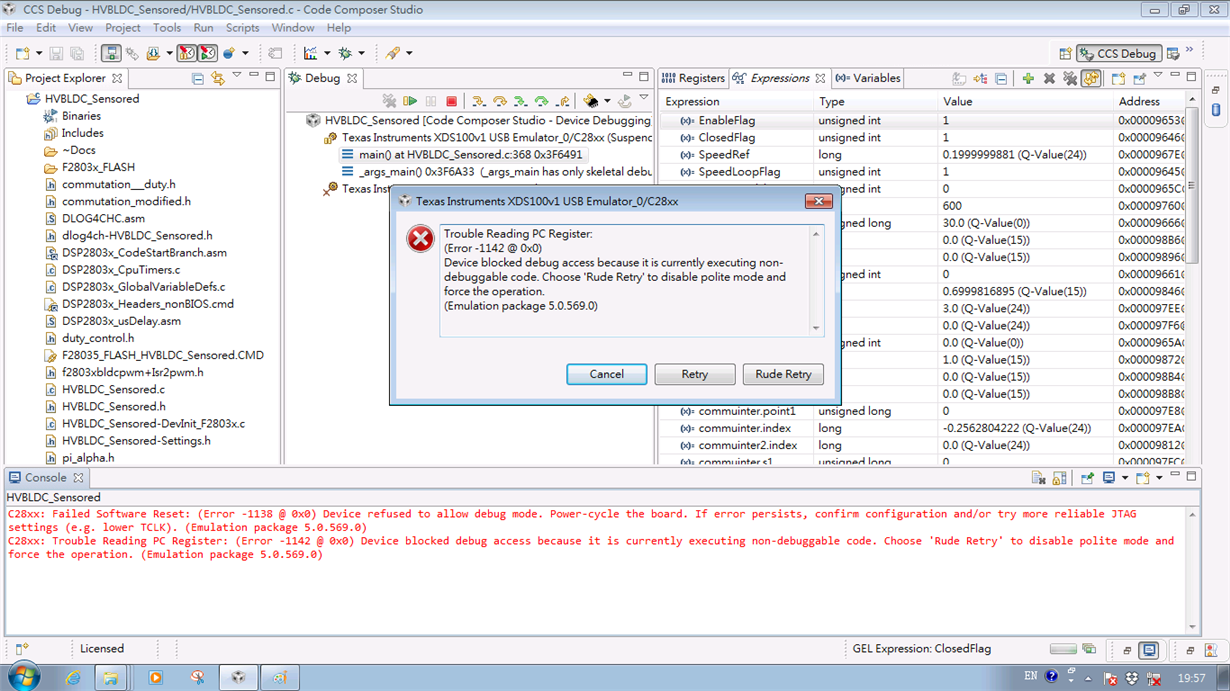Click the Step Into icon in Debug view

coord(479,101)
